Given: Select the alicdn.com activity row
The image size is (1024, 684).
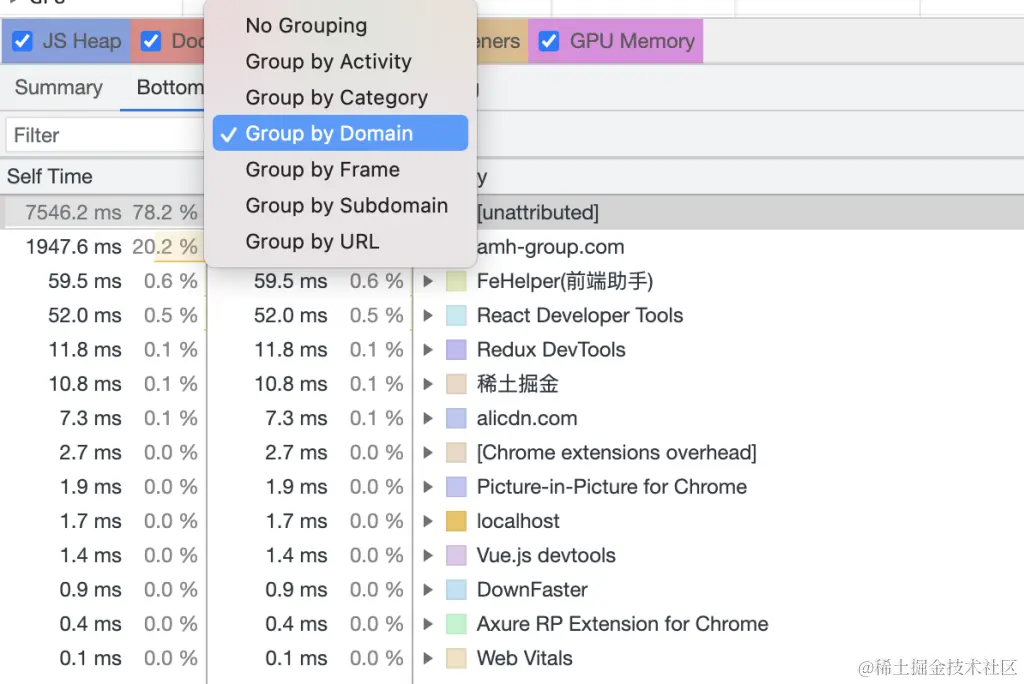Looking at the screenshot, I should pyautogui.click(x=527, y=419).
